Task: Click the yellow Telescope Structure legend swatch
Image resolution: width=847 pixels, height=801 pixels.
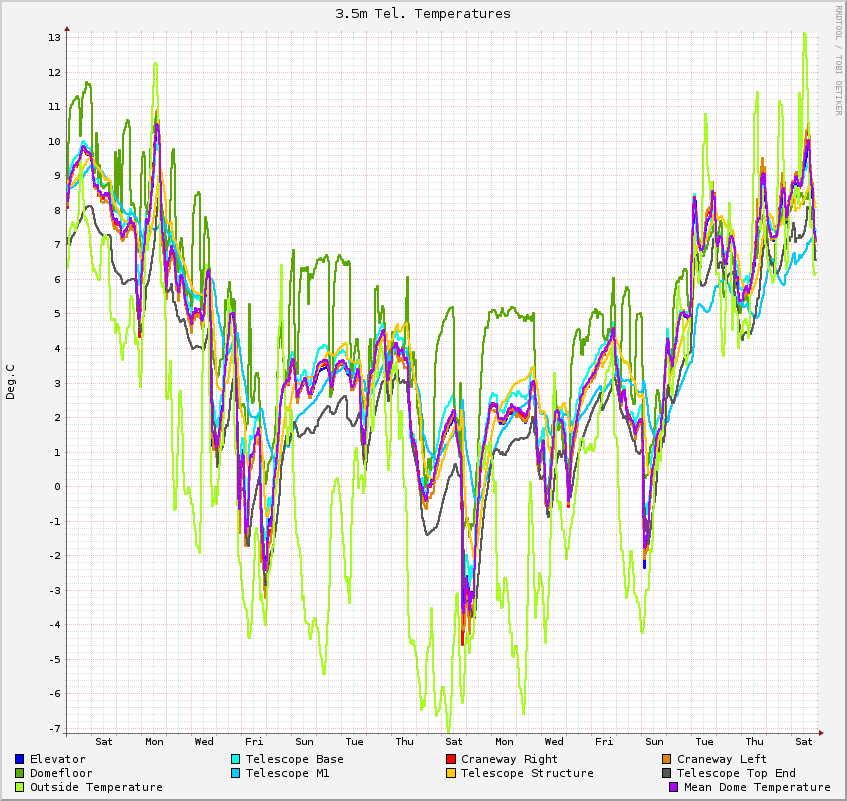Action: pos(452,773)
